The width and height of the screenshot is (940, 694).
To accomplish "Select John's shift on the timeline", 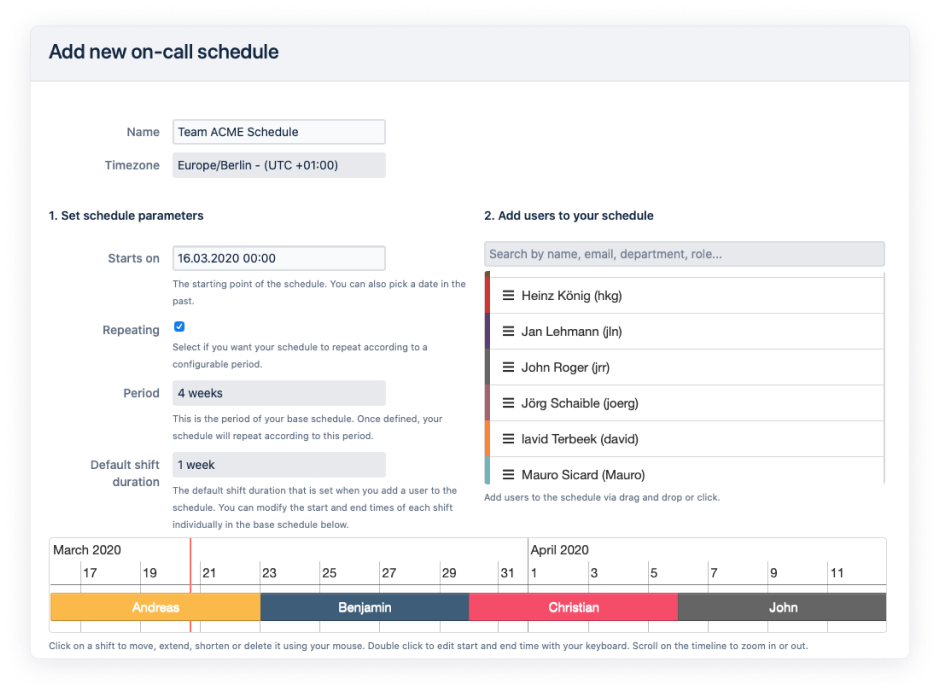I will 783,607.
